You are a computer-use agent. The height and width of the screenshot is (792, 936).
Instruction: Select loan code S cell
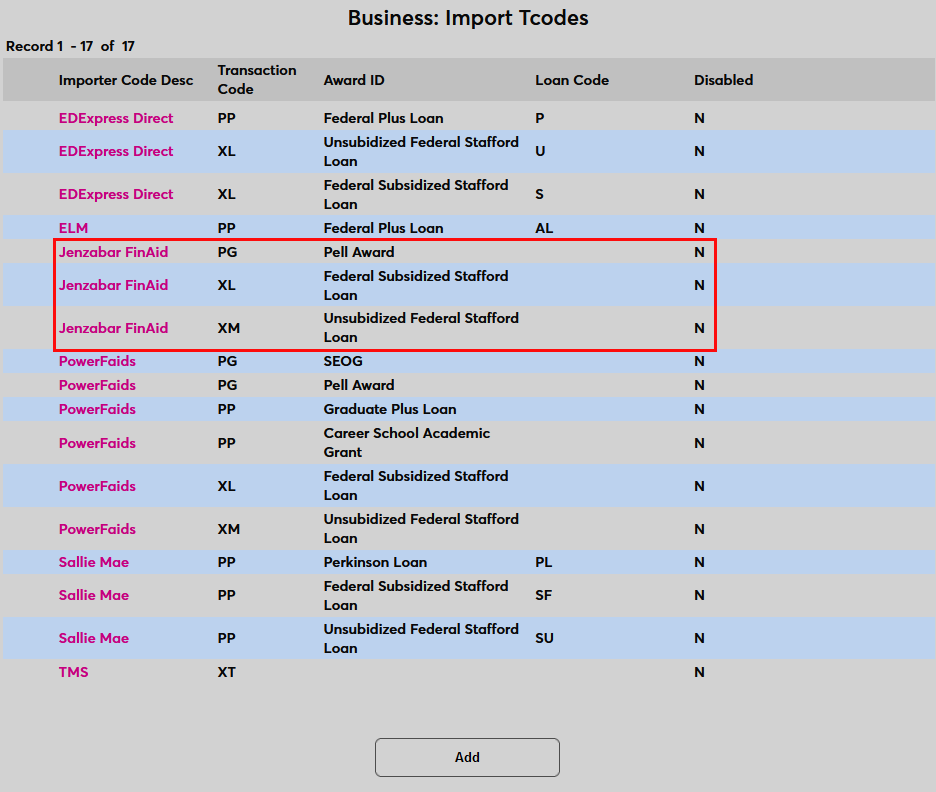click(539, 194)
